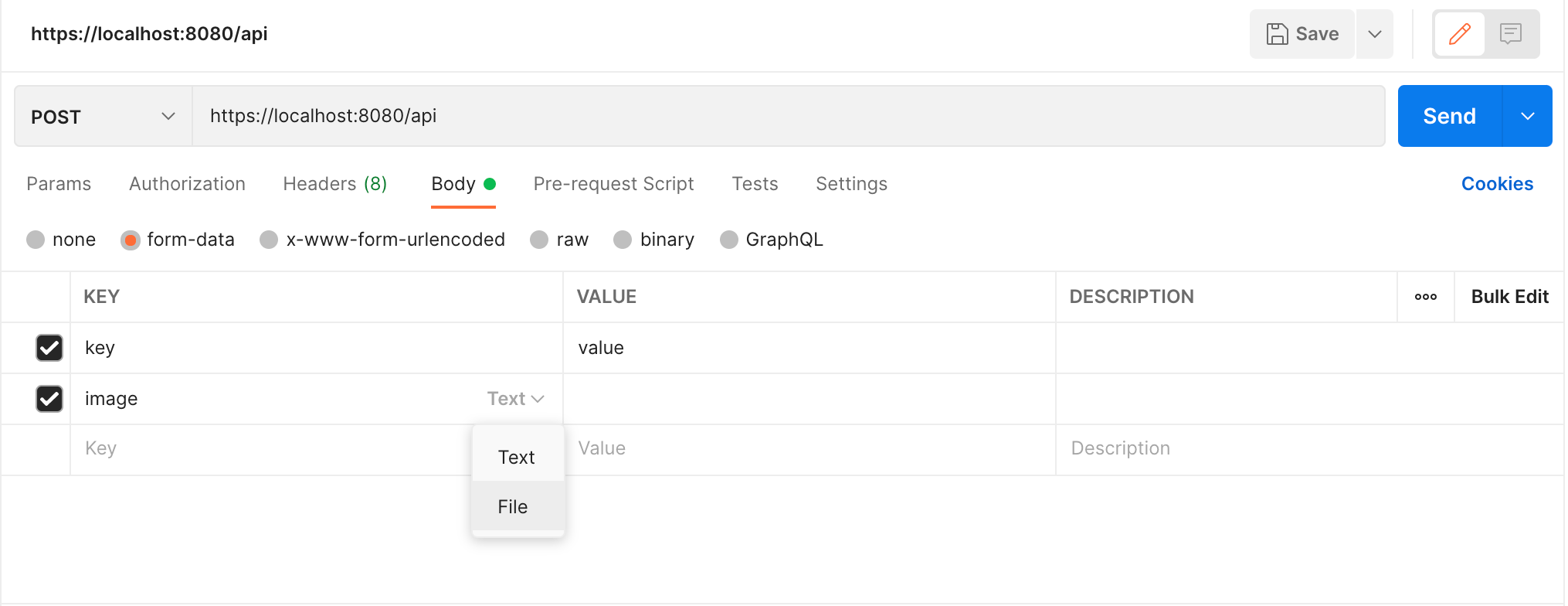Screen dimensions: 1568x606
Task: Choose File from the type menu
Action: [513, 507]
